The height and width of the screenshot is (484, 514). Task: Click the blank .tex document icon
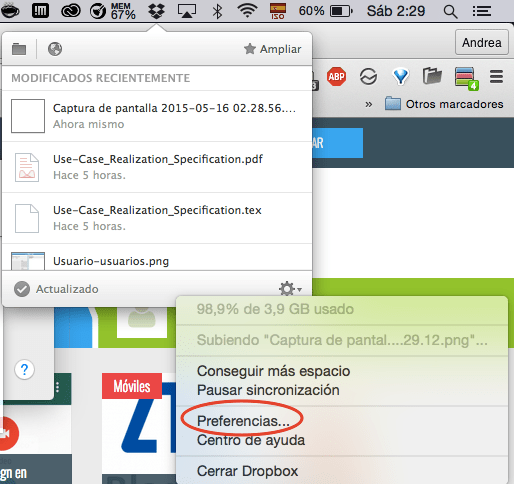pyautogui.click(x=27, y=218)
